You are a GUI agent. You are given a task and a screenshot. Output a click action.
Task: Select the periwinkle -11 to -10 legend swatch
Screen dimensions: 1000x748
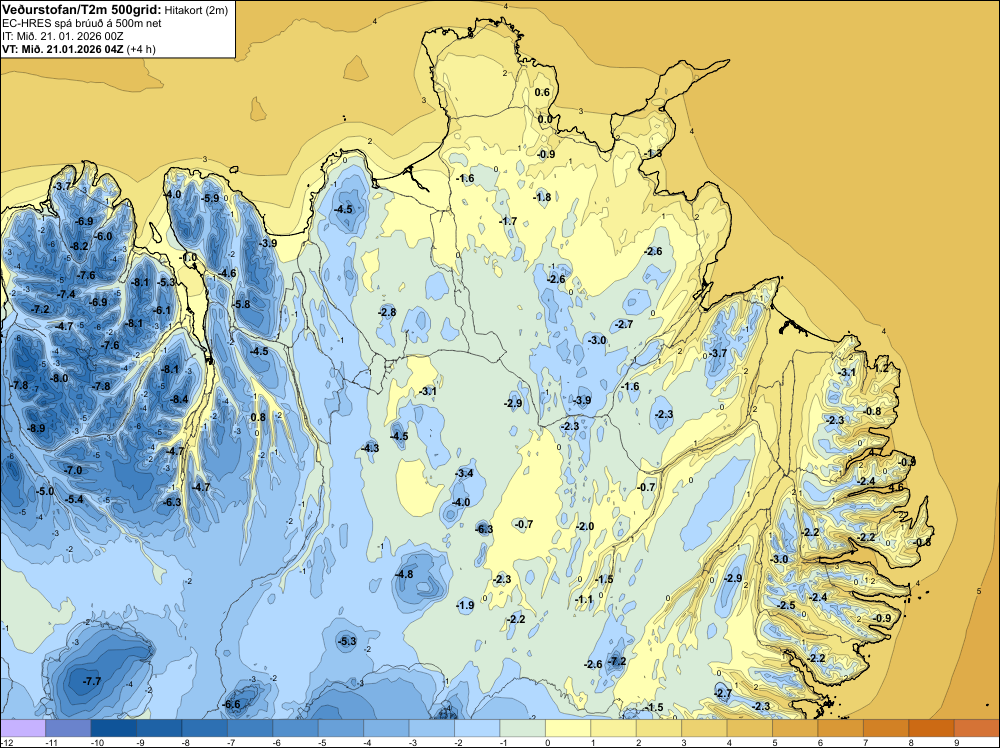(x=68, y=728)
